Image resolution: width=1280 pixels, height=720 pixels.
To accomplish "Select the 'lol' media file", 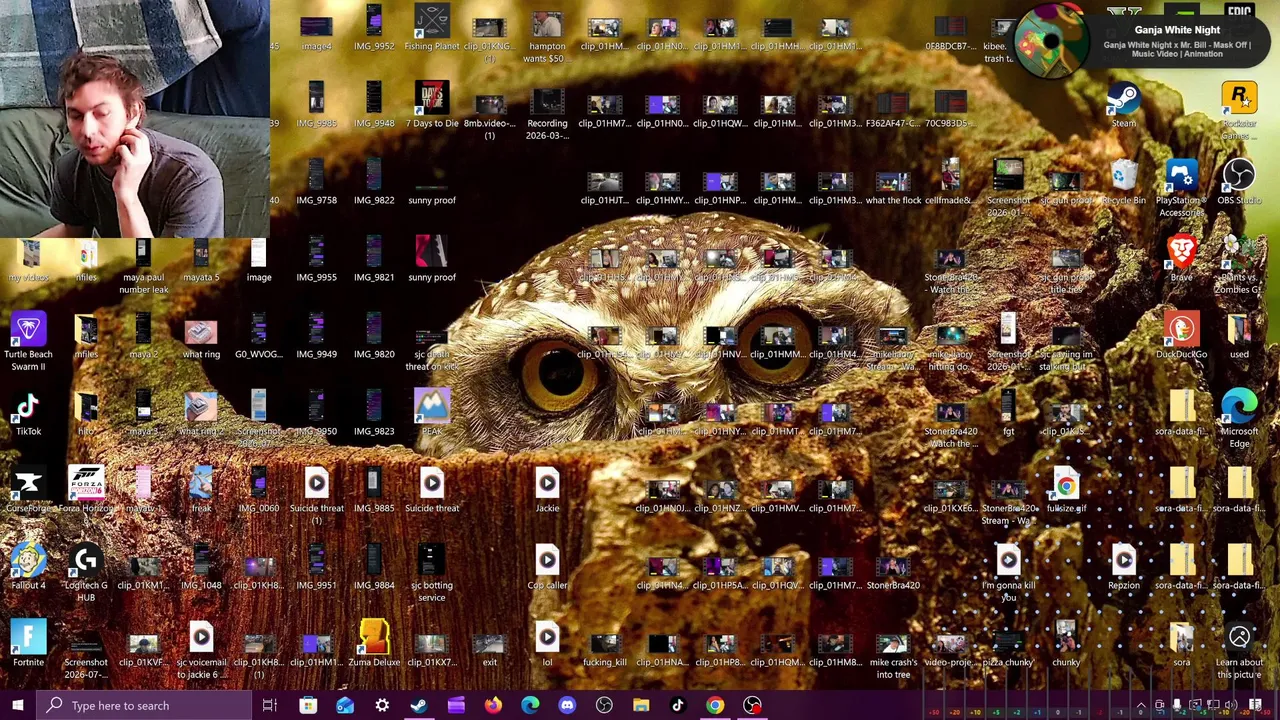I will 547,644.
